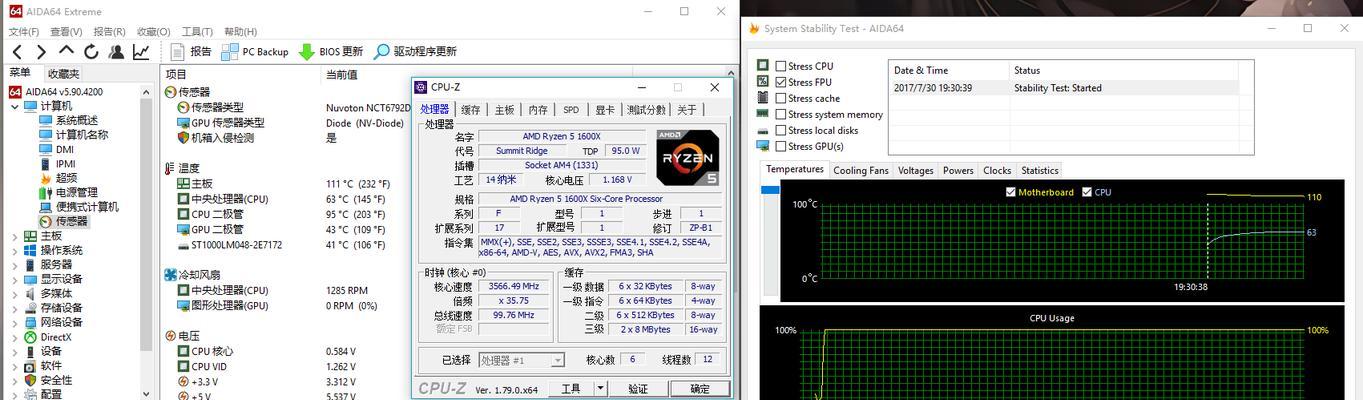This screenshot has width=1363, height=400.
Task: Click the Stress FPU percent icon
Action: point(763,82)
